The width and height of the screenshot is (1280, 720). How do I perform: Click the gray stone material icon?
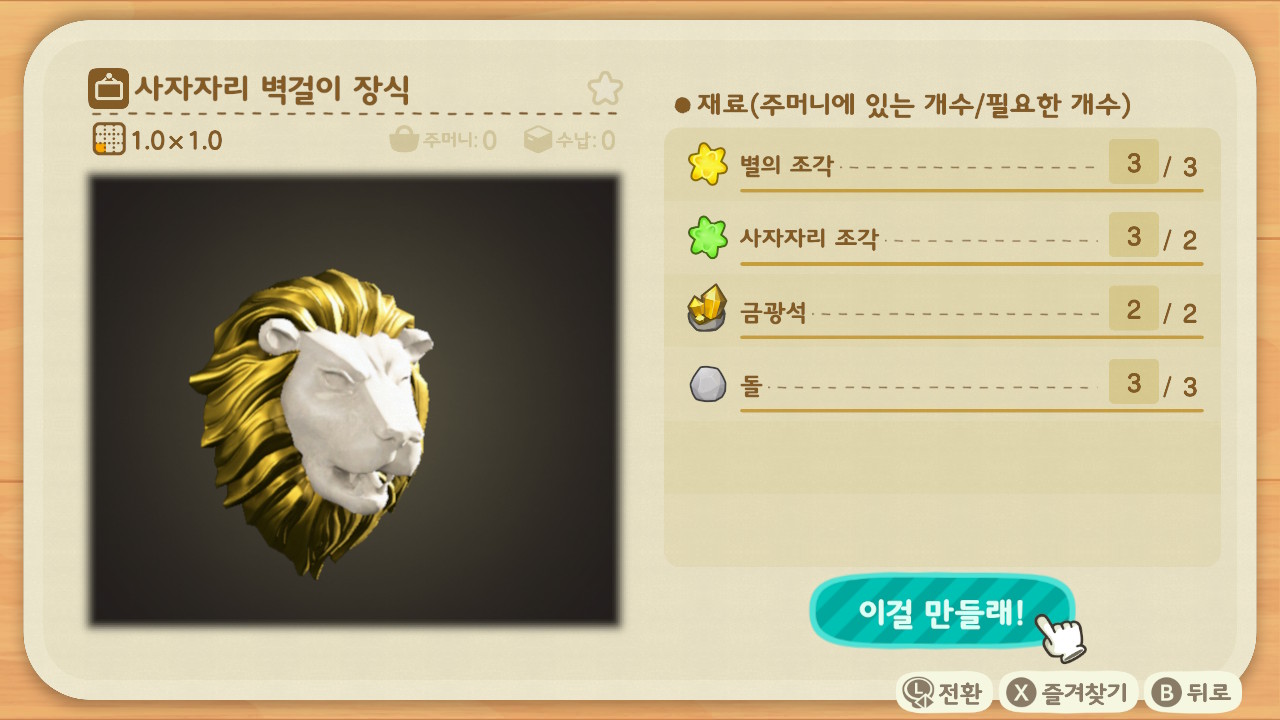point(708,384)
